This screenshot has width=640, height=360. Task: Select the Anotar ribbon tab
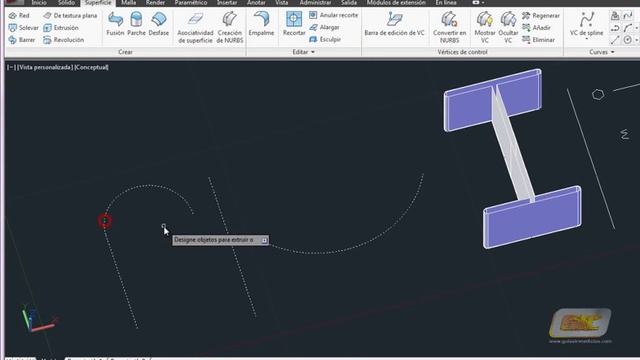point(256,2)
